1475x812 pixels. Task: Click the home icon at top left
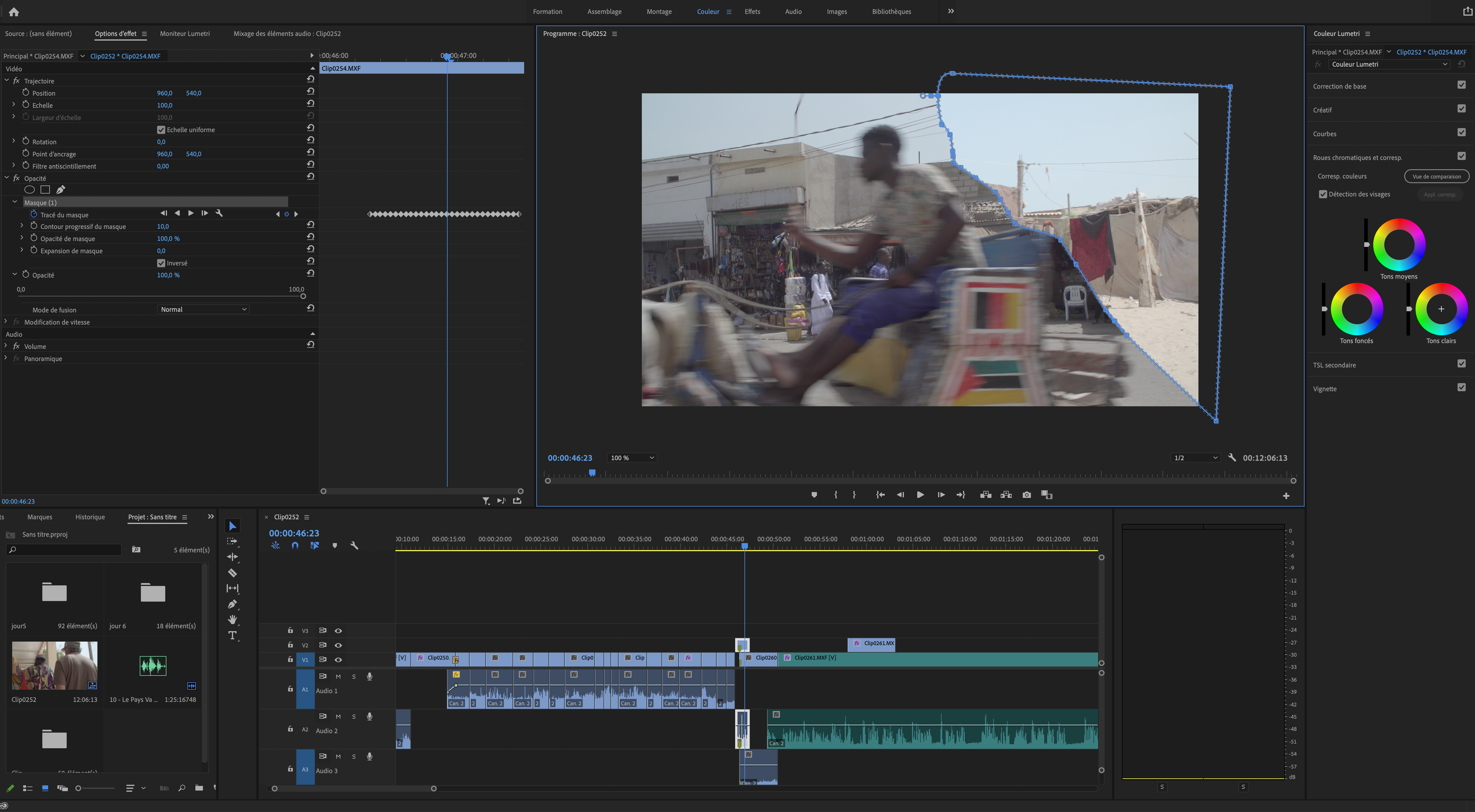tap(14, 11)
